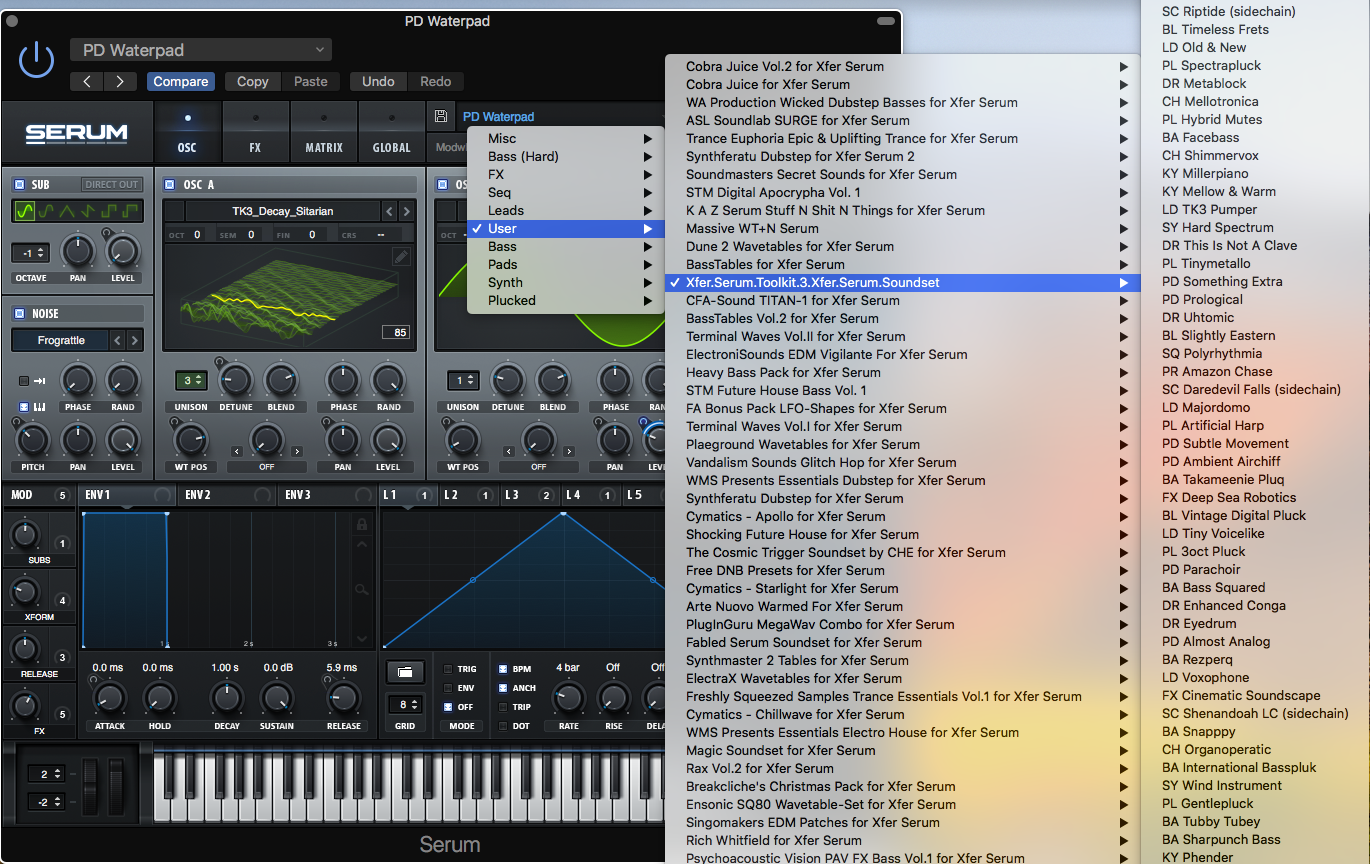Click the floppy disk save preset icon
The width and height of the screenshot is (1370, 864).
pyautogui.click(x=441, y=117)
